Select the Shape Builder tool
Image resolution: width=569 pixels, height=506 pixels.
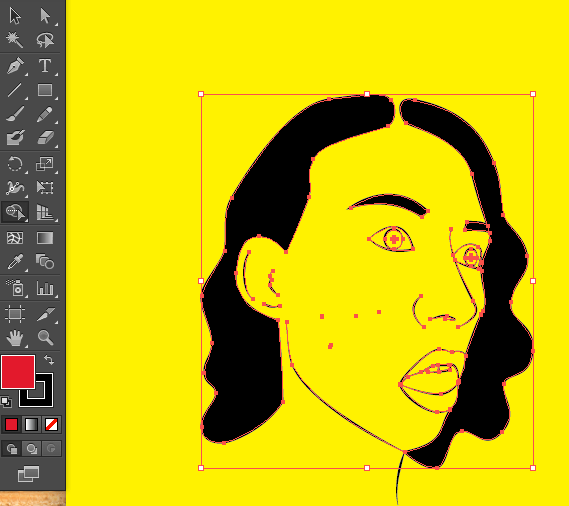coord(15,212)
